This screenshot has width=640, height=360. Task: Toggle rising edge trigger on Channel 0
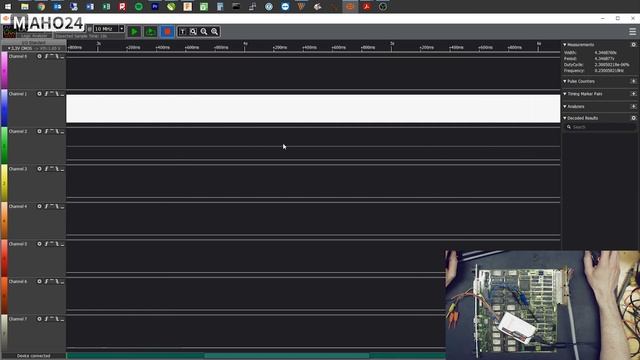coord(47,56)
